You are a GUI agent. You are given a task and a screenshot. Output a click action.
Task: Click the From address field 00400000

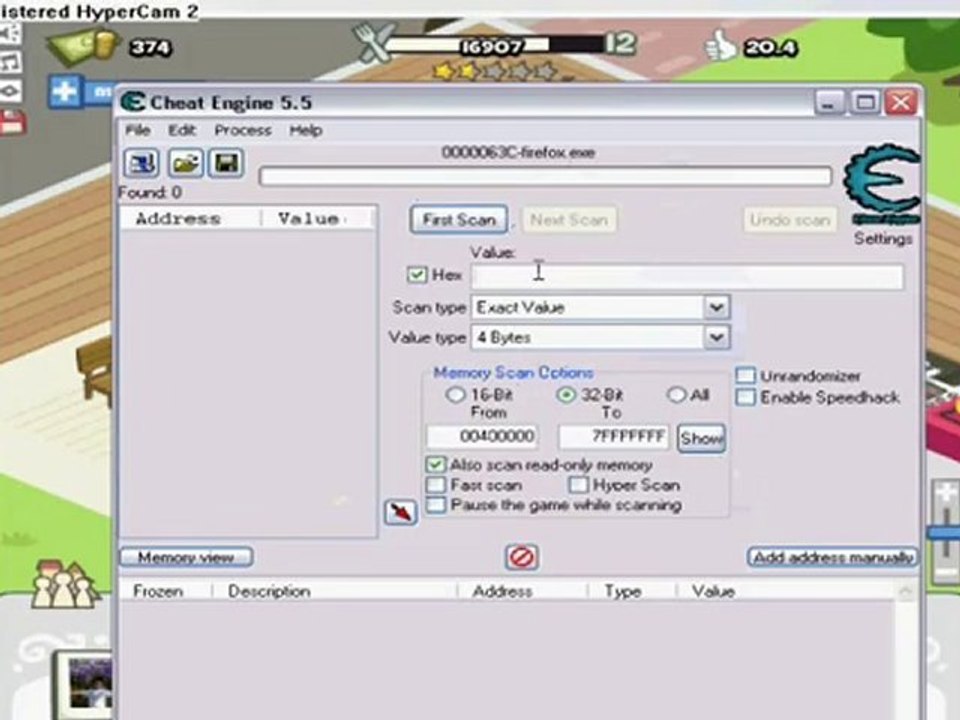[482, 437]
